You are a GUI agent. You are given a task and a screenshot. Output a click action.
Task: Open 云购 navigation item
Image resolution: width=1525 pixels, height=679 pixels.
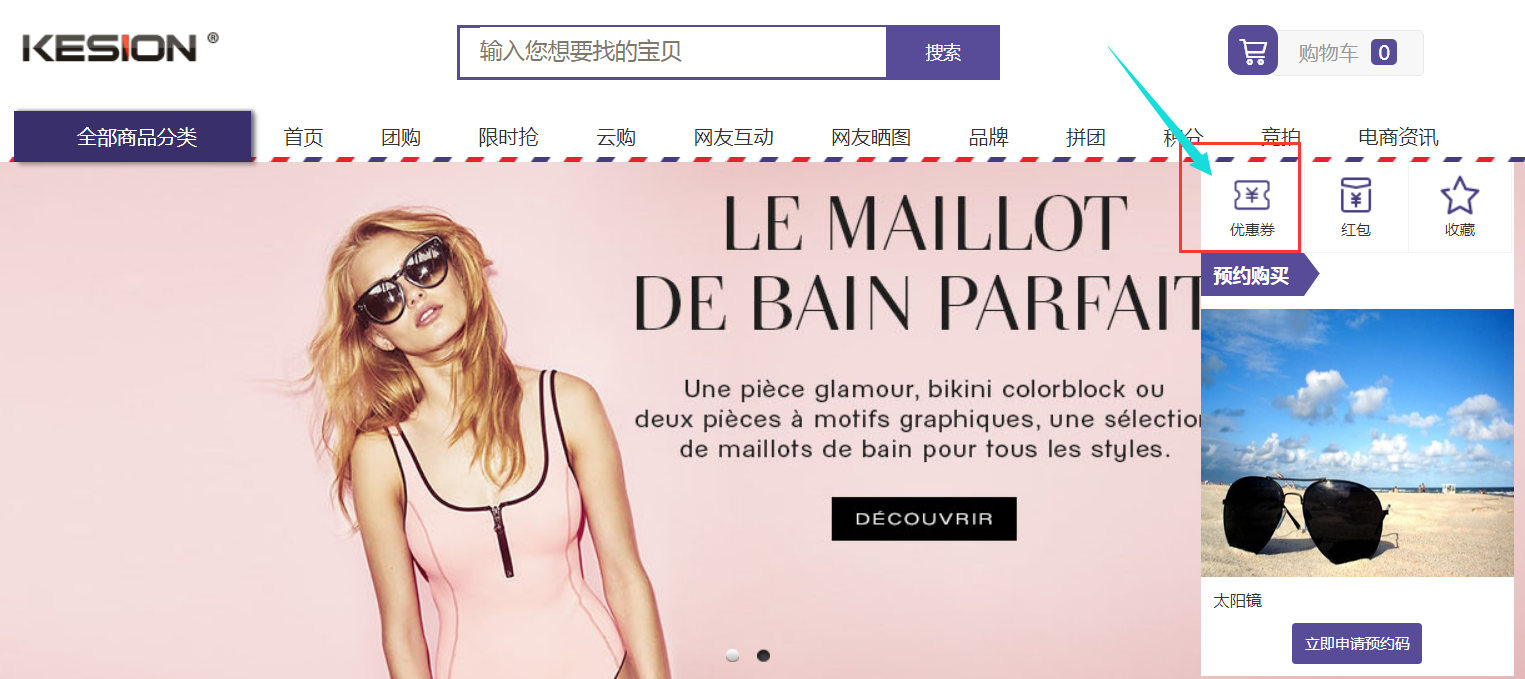616,137
